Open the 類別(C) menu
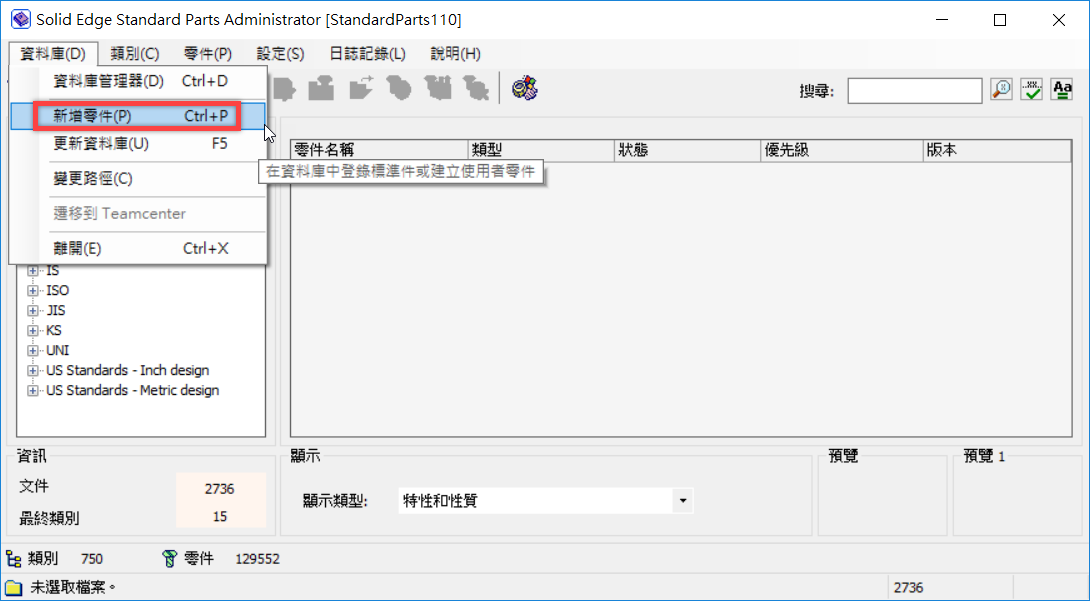Viewport: 1090px width, 601px height. click(135, 53)
